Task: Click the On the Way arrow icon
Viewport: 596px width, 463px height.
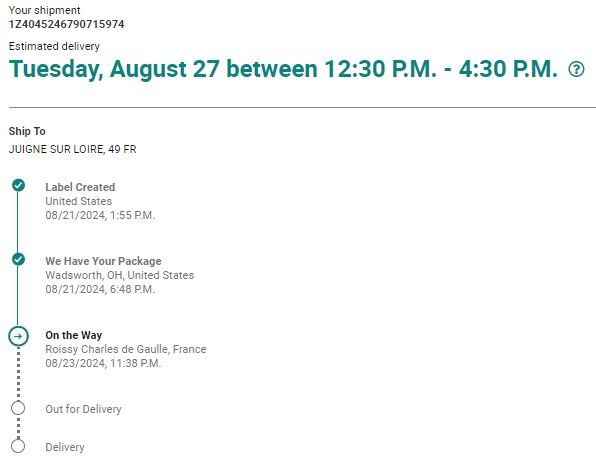Action: tap(18, 336)
